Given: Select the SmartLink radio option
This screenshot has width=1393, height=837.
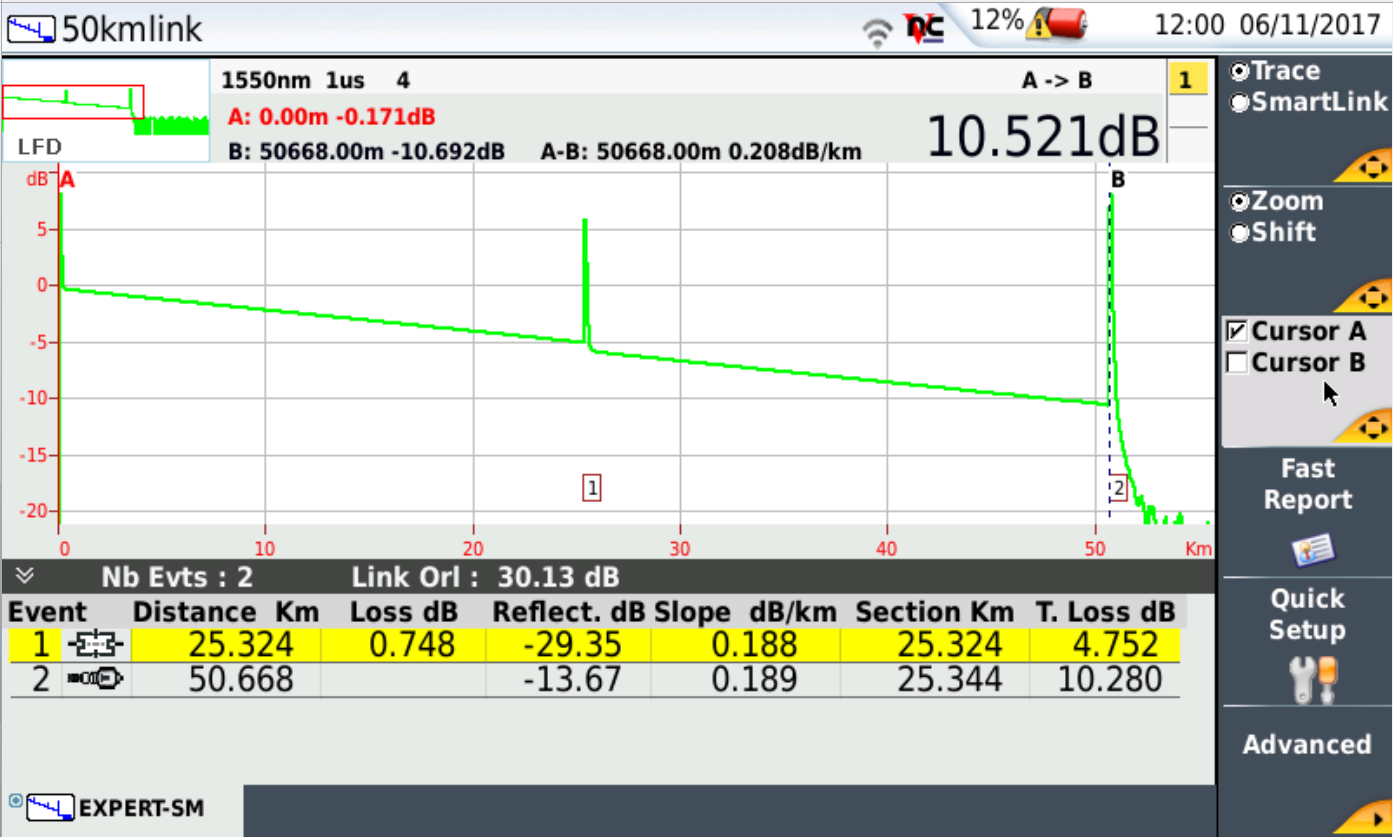Looking at the screenshot, I should pos(1240,102).
